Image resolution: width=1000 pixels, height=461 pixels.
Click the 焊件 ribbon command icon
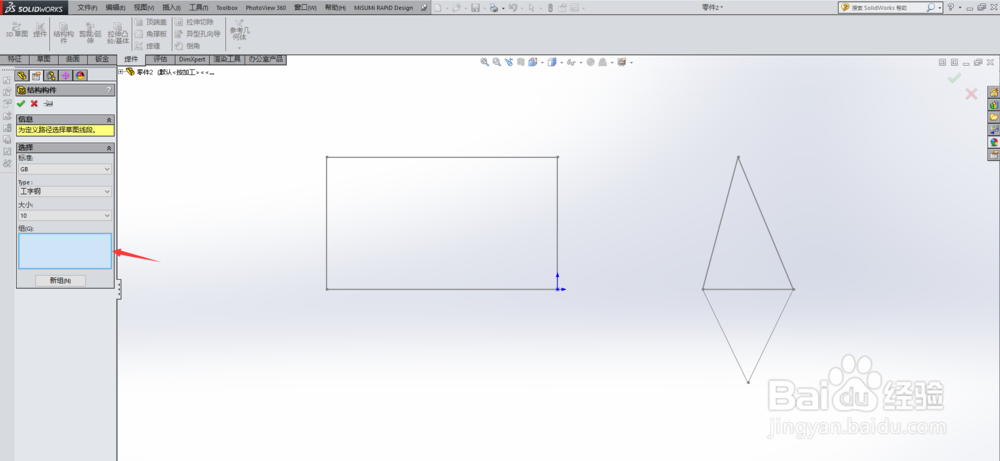pyautogui.click(x=40, y=29)
